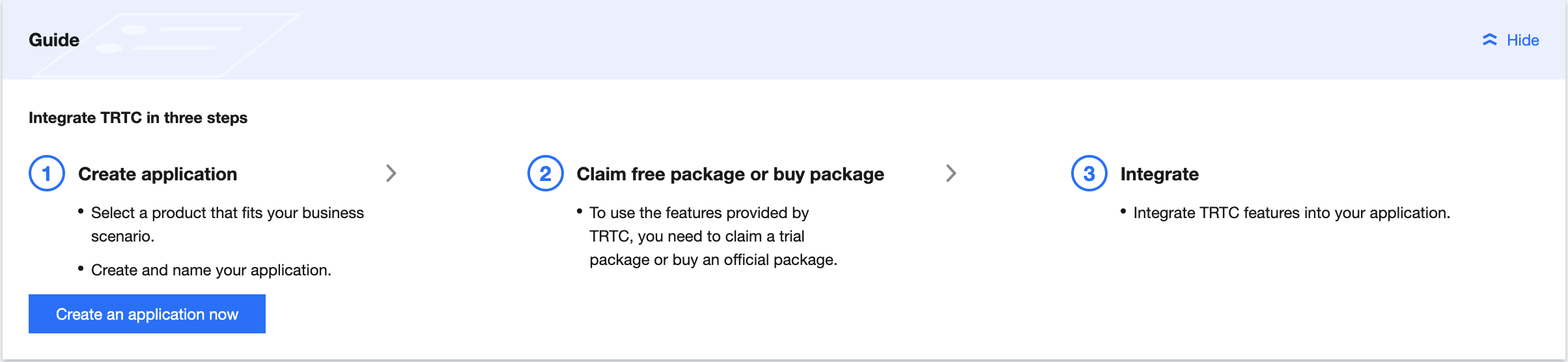Click the arrow after Claim free package step
This screenshot has height=362, width=1568.
pos(951,173)
